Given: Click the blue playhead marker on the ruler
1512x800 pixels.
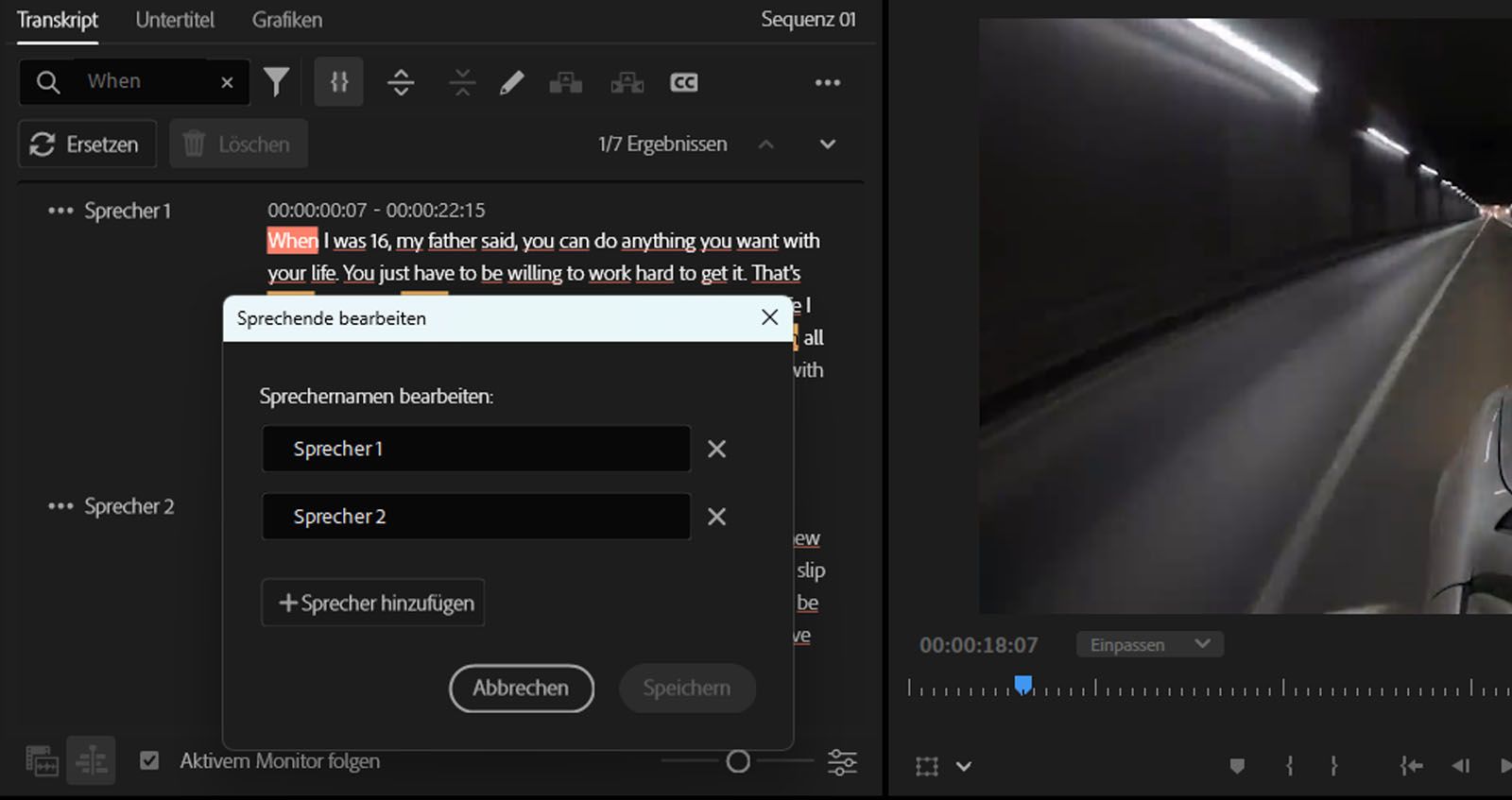Looking at the screenshot, I should coord(1023,684).
